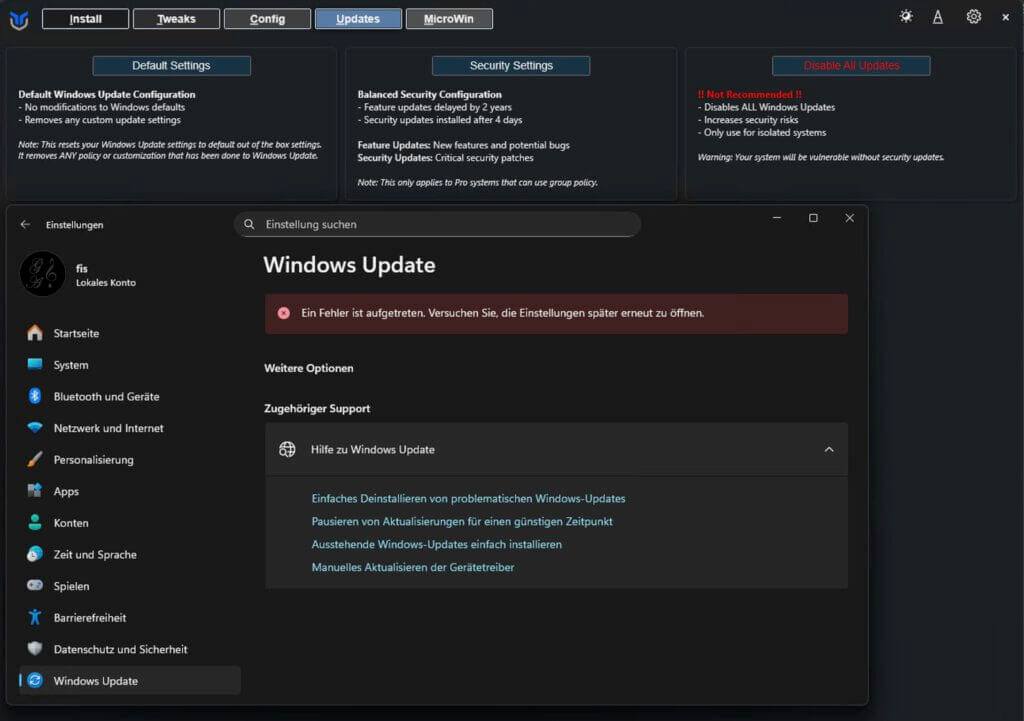The width and height of the screenshot is (1024, 721).
Task: Open Apps settings icon
Action: [x=35, y=490]
